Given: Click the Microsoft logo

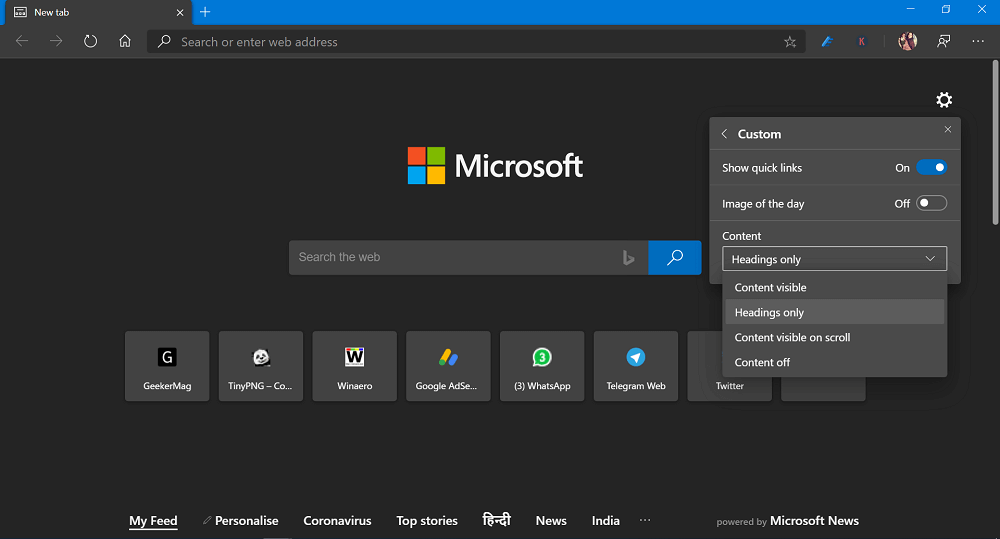Looking at the screenshot, I should tap(495, 166).
